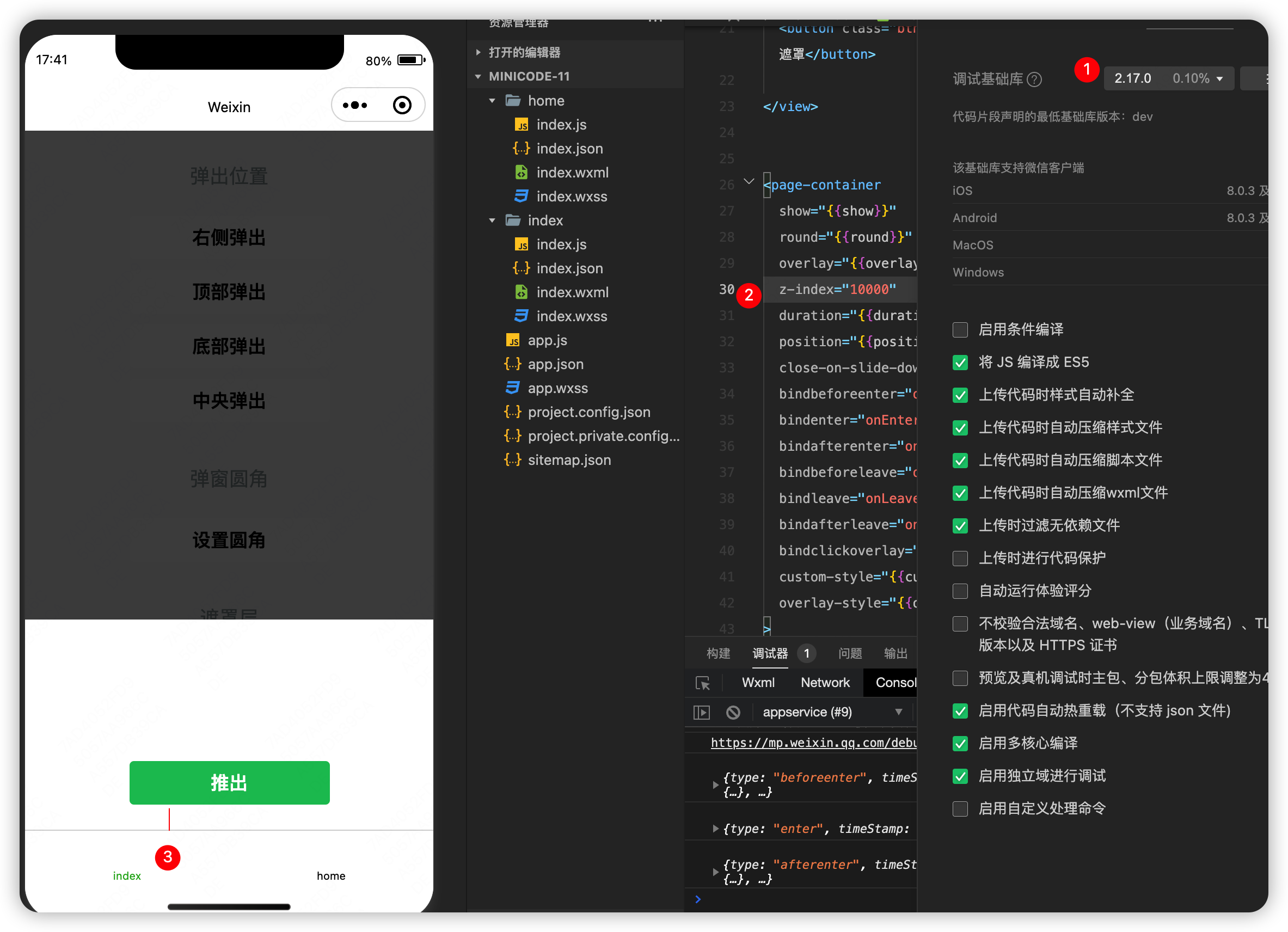The height and width of the screenshot is (932, 1288).
Task: Enable 上传时进行代码保护 checkbox
Action: click(960, 559)
